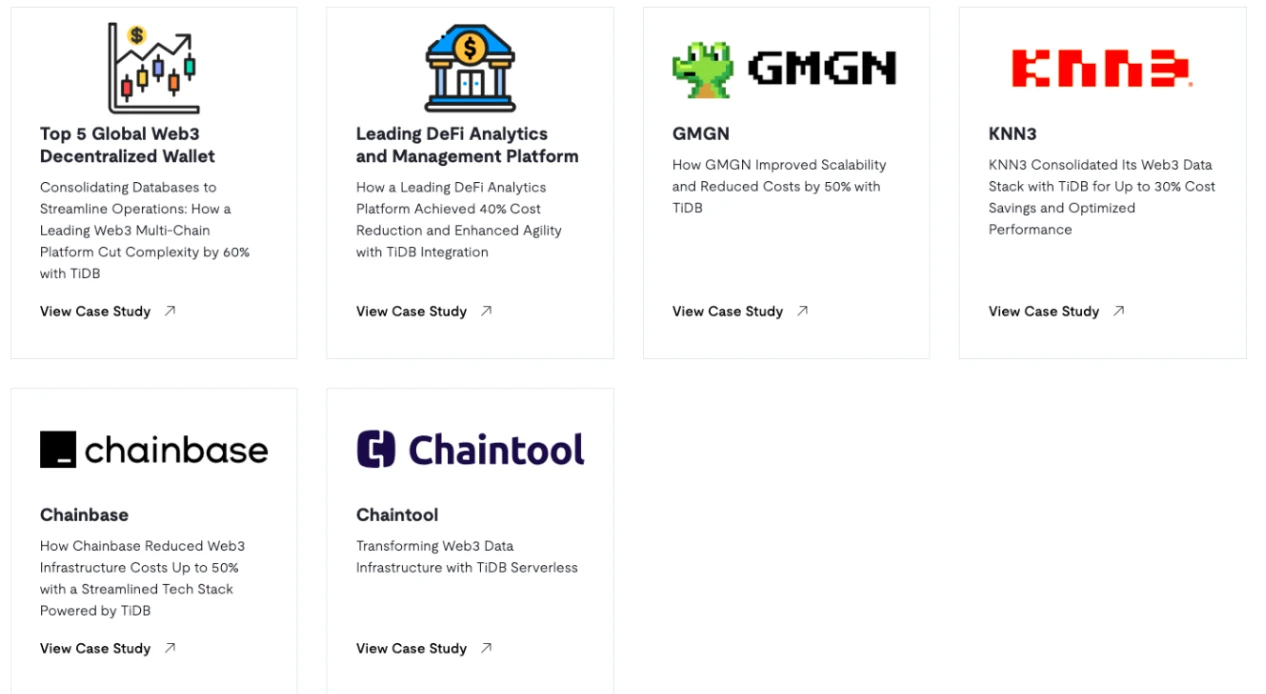The image size is (1266, 694).
Task: Select the Top 5 Global Web3 Decentralized Wallet heading
Action: coord(128,145)
